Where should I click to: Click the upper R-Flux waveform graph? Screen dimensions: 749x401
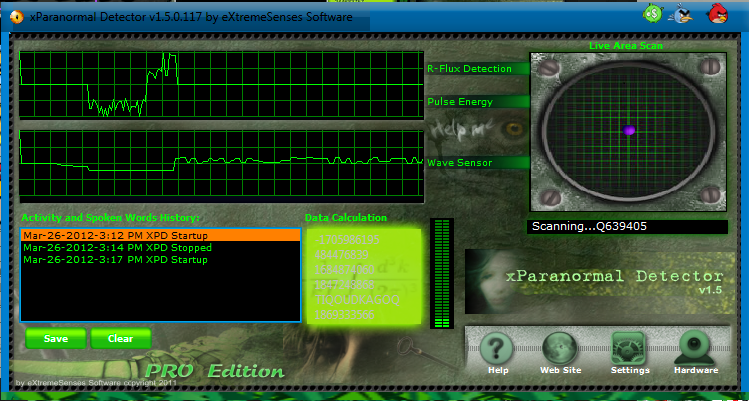(x=221, y=85)
